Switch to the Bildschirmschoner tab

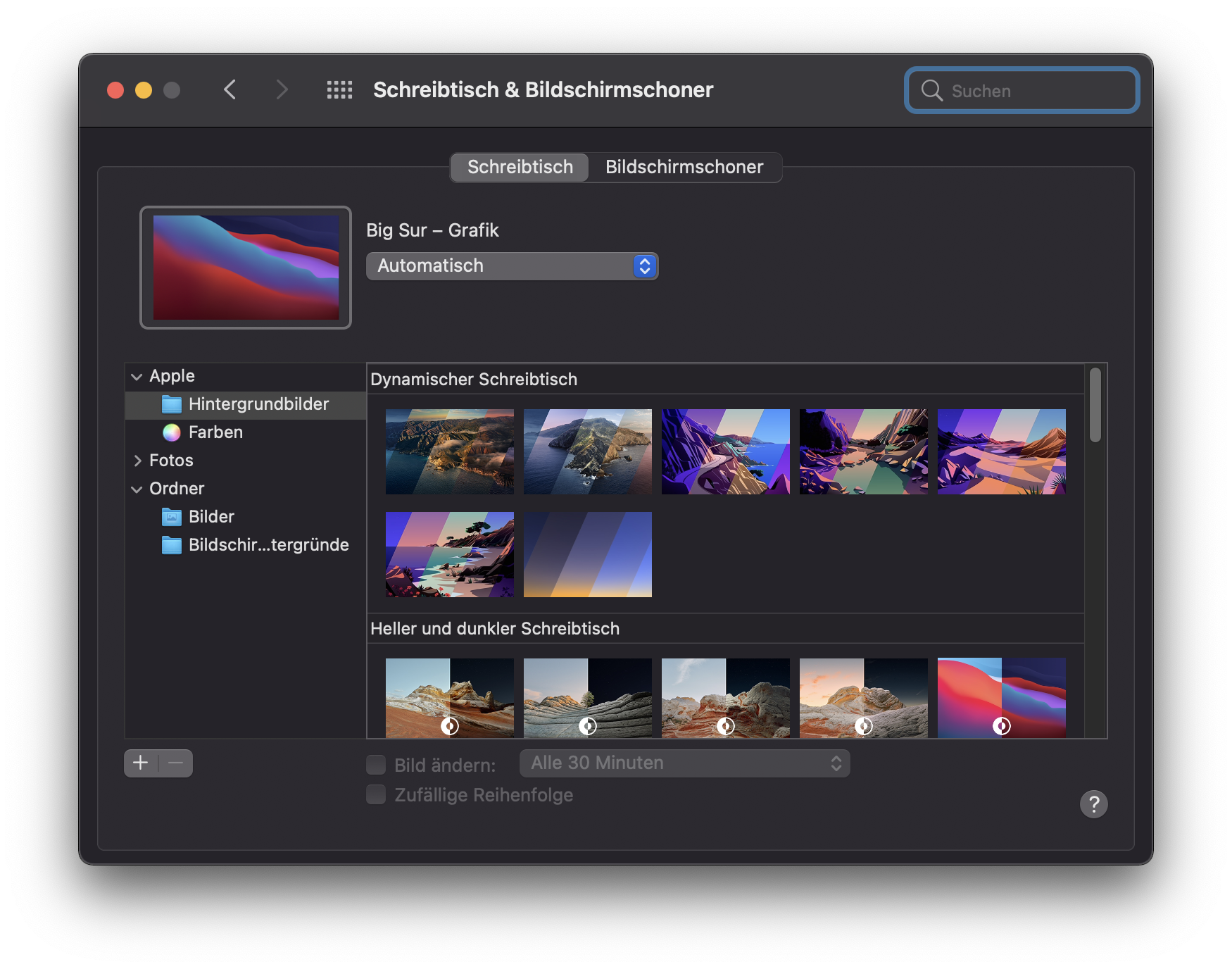(684, 168)
